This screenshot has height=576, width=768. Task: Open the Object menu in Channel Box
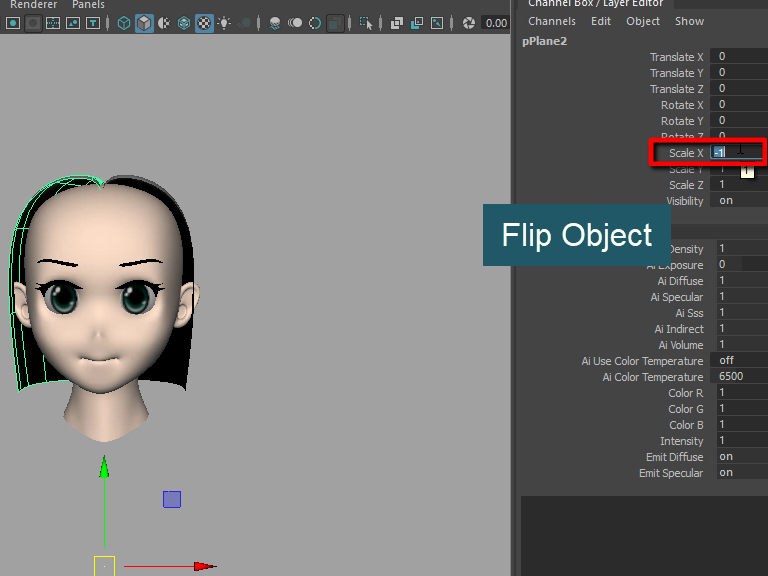(643, 21)
